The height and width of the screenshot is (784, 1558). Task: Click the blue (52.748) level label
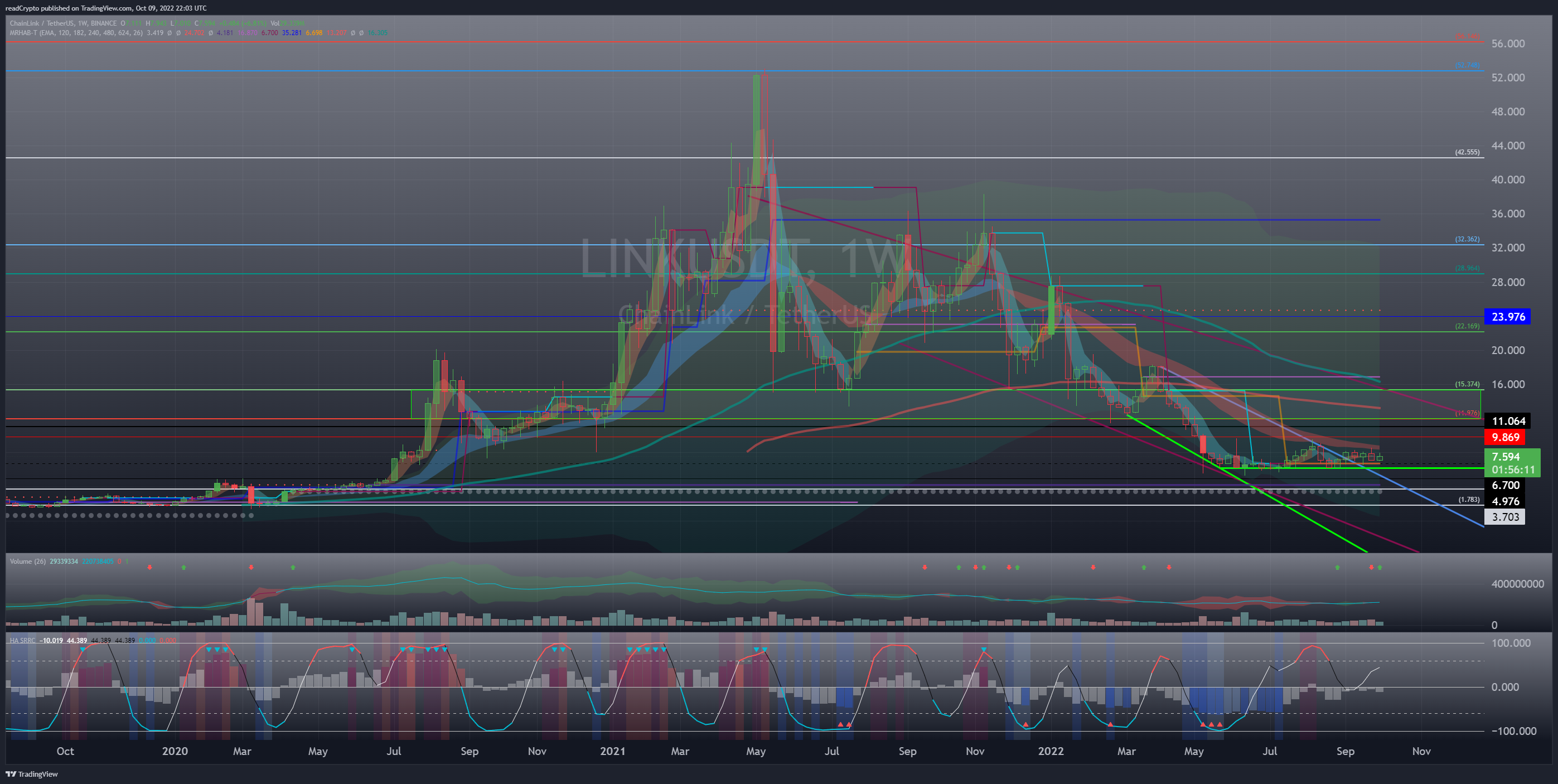pyautogui.click(x=1467, y=65)
